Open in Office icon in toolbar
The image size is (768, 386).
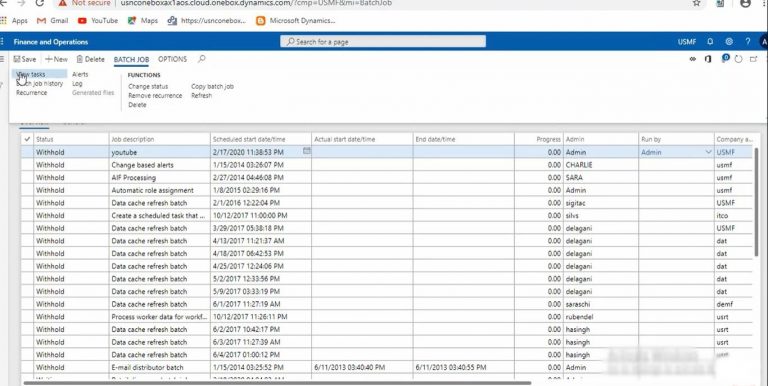[708, 59]
